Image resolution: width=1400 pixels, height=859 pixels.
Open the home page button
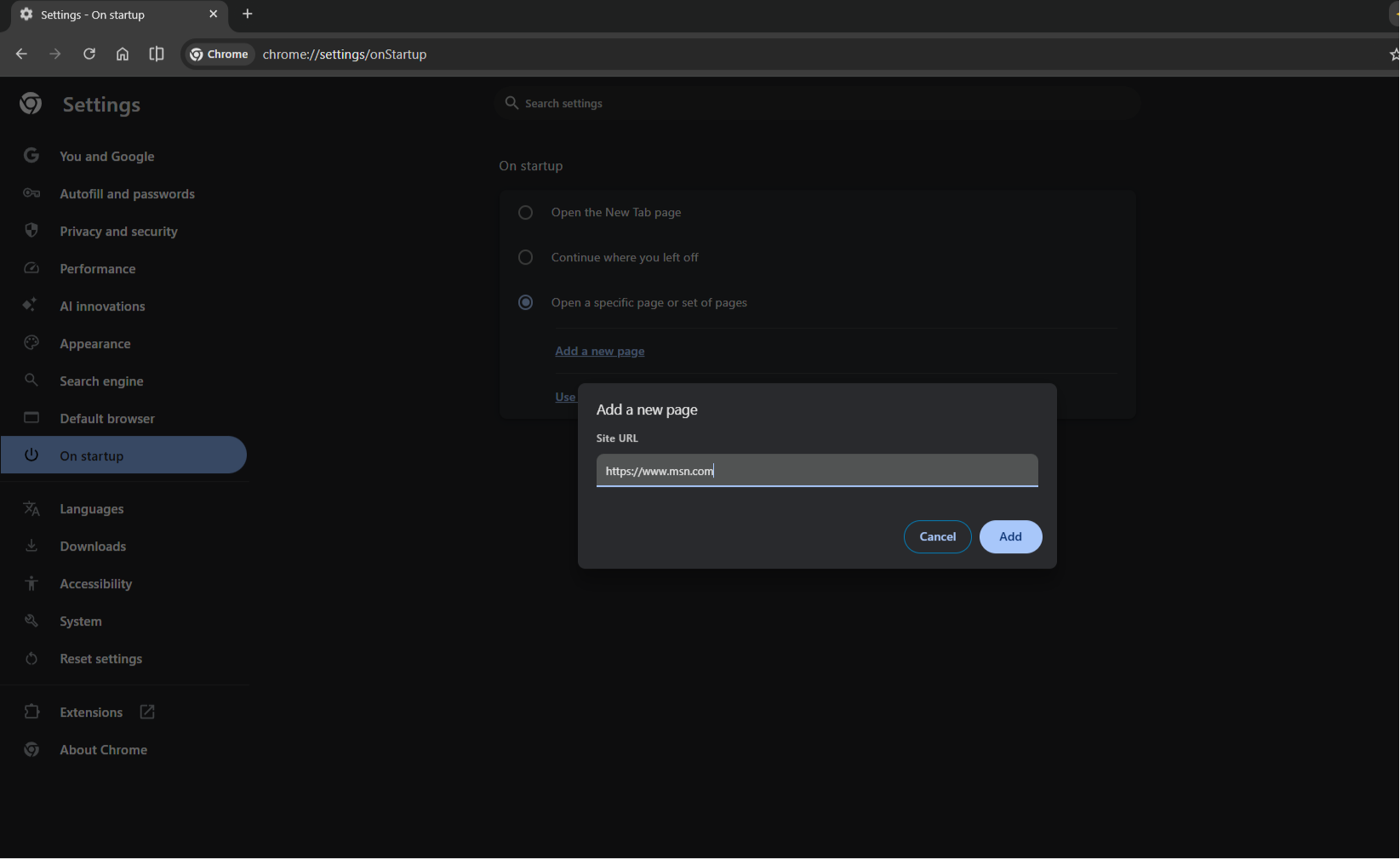click(x=123, y=54)
